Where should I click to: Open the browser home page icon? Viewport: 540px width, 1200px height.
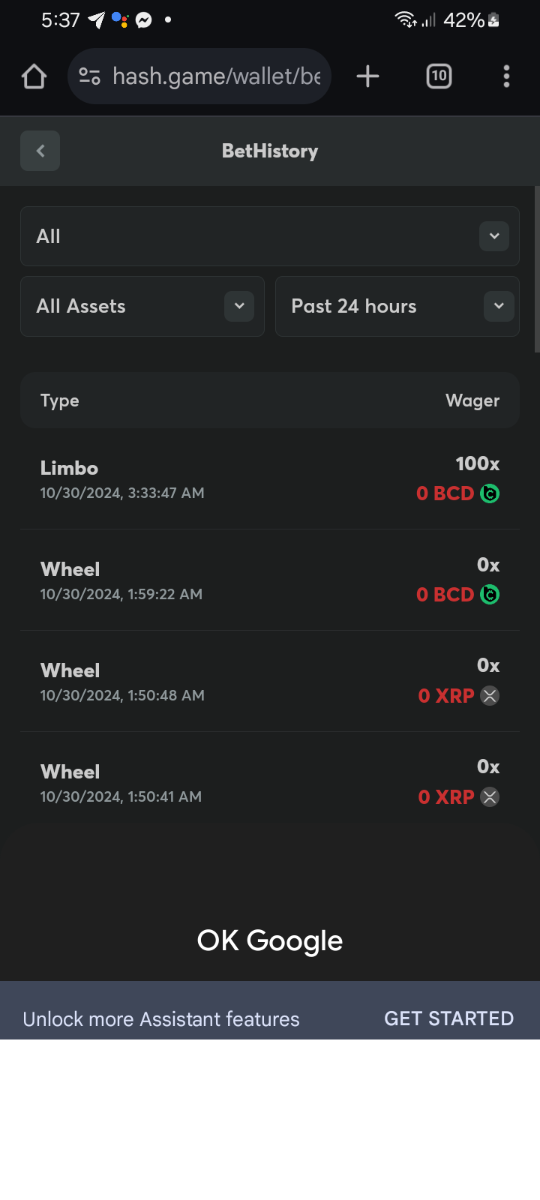[x=34, y=77]
